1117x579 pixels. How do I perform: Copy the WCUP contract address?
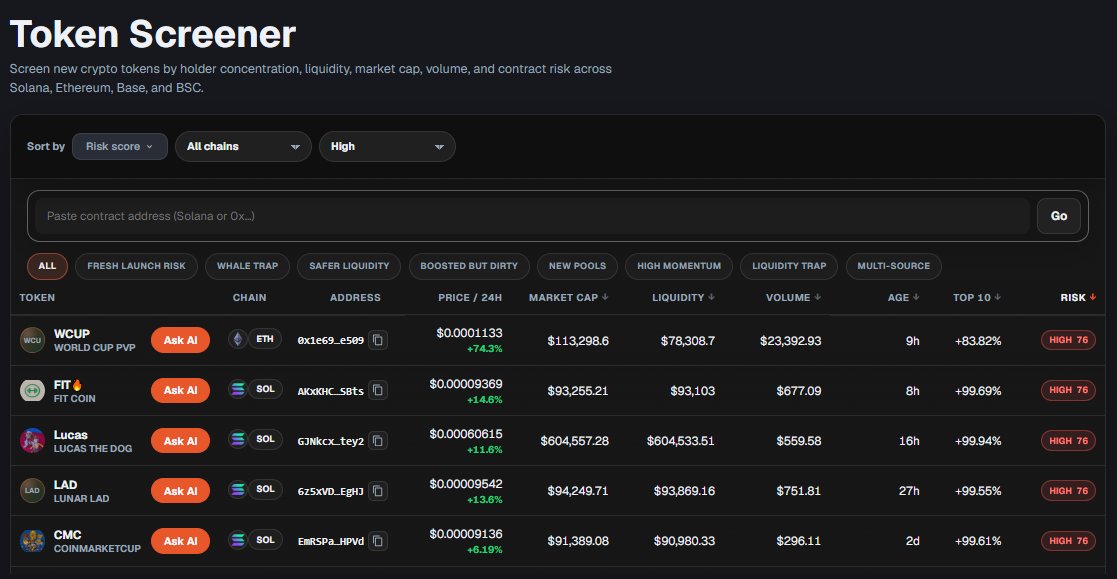378,340
